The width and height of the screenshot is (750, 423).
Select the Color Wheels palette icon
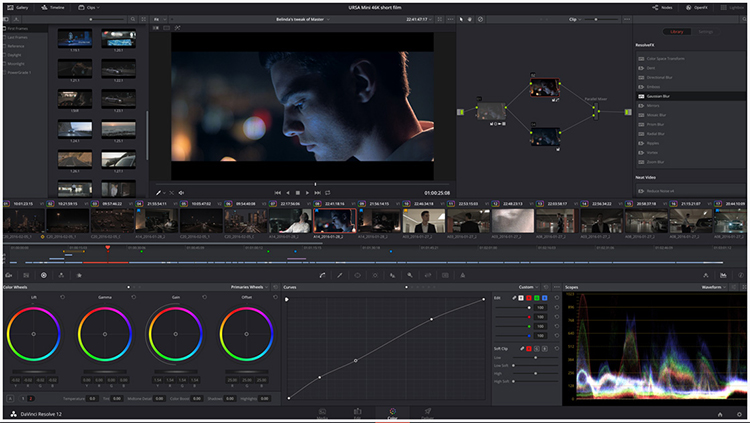click(44, 275)
